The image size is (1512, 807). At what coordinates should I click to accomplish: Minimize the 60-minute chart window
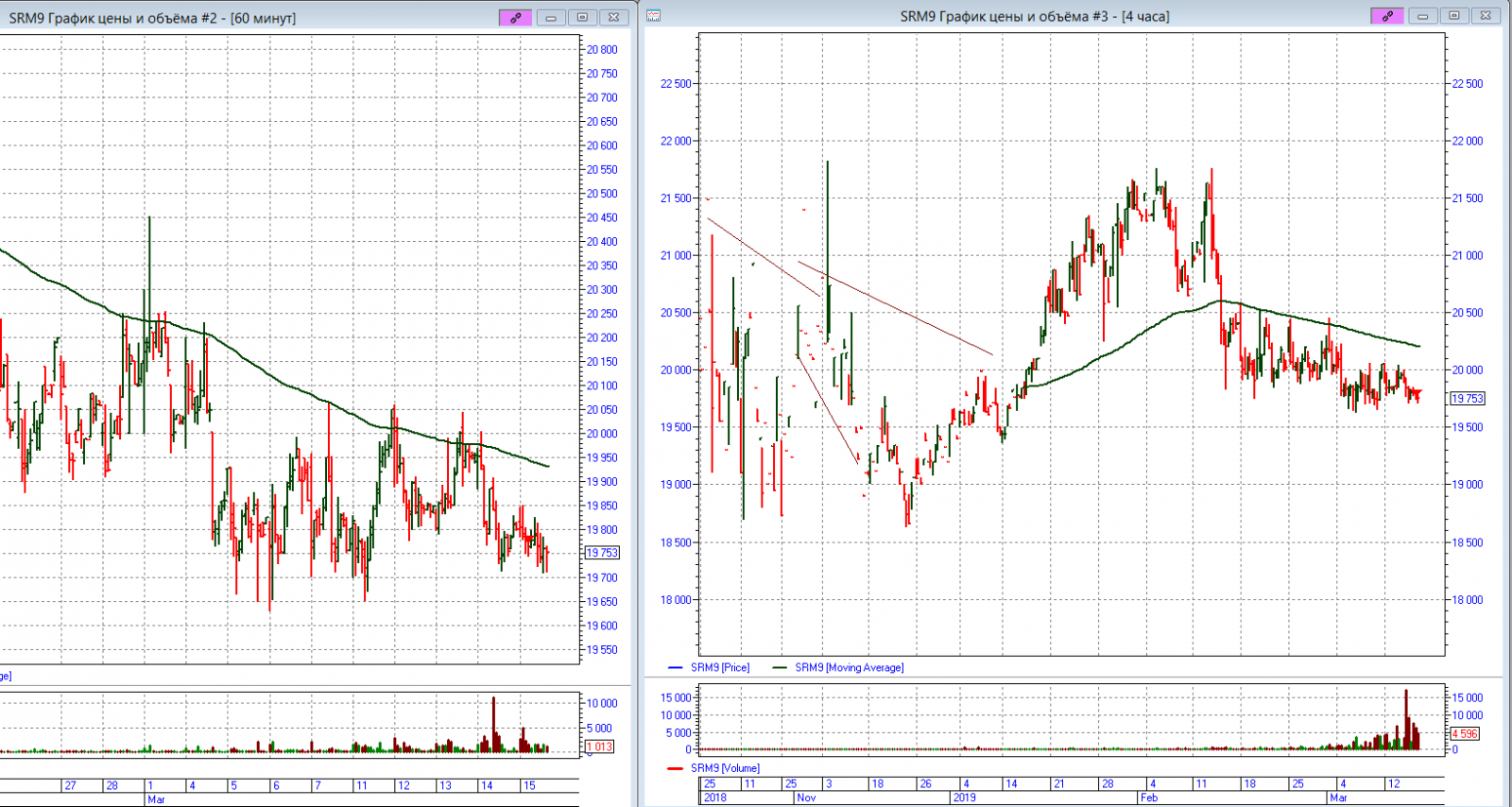551,17
